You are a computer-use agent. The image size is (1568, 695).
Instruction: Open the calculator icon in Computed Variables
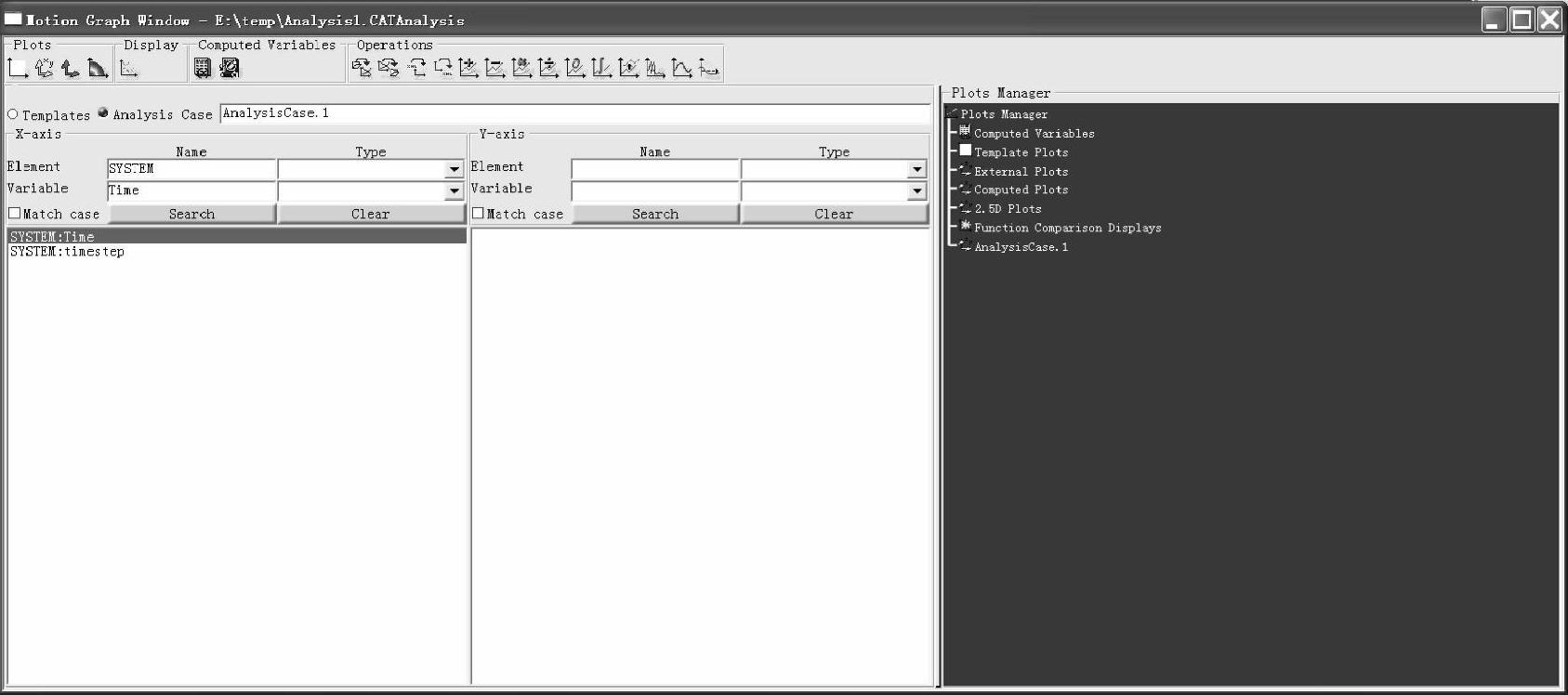[203, 68]
